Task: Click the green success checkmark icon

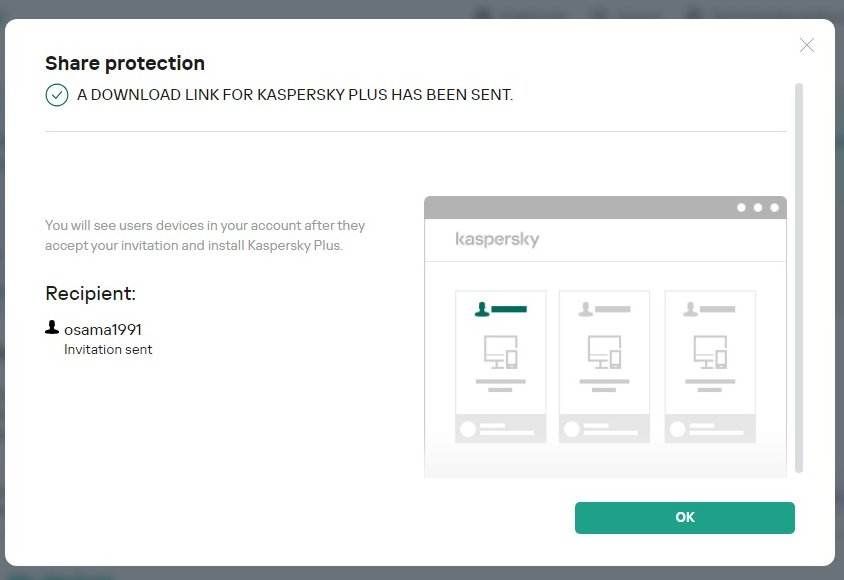Action: [57, 95]
